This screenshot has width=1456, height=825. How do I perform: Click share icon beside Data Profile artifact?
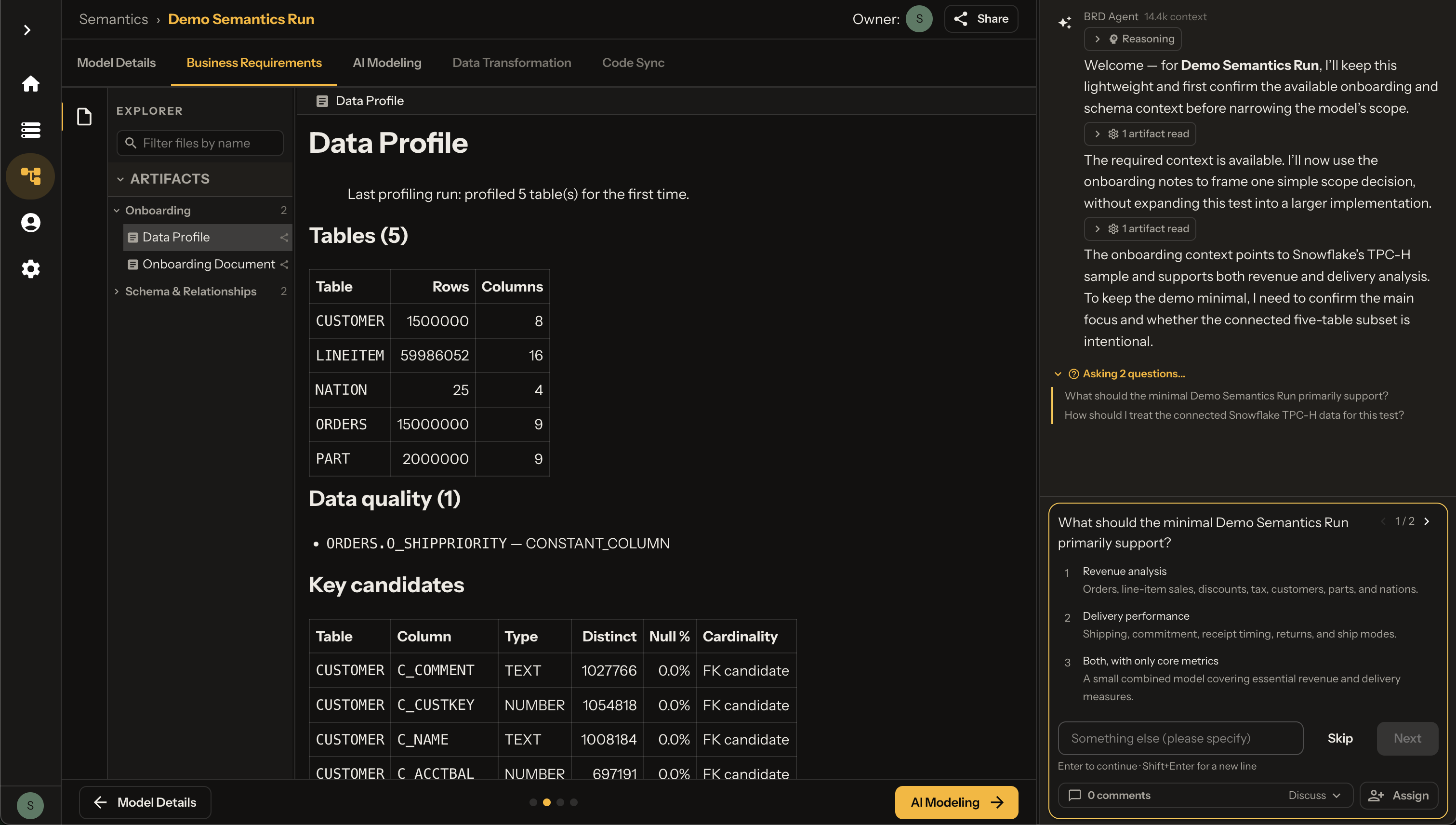point(284,238)
